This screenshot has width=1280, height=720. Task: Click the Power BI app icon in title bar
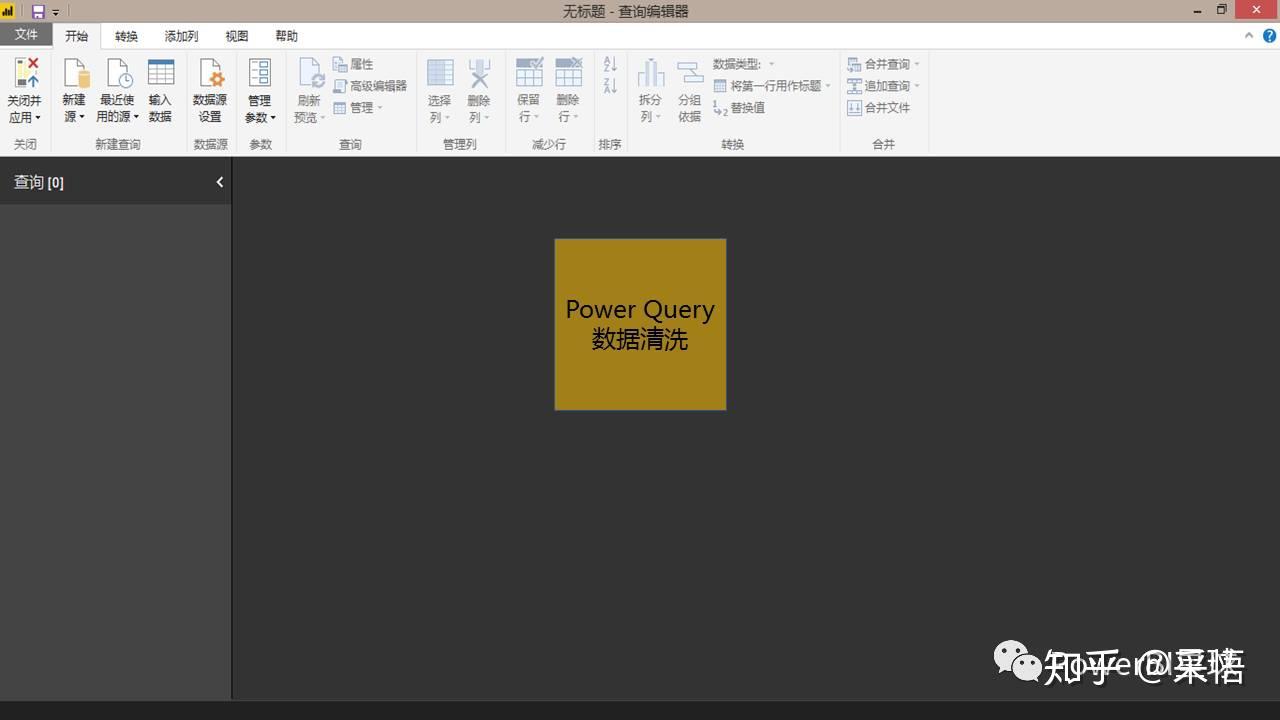(x=8, y=12)
